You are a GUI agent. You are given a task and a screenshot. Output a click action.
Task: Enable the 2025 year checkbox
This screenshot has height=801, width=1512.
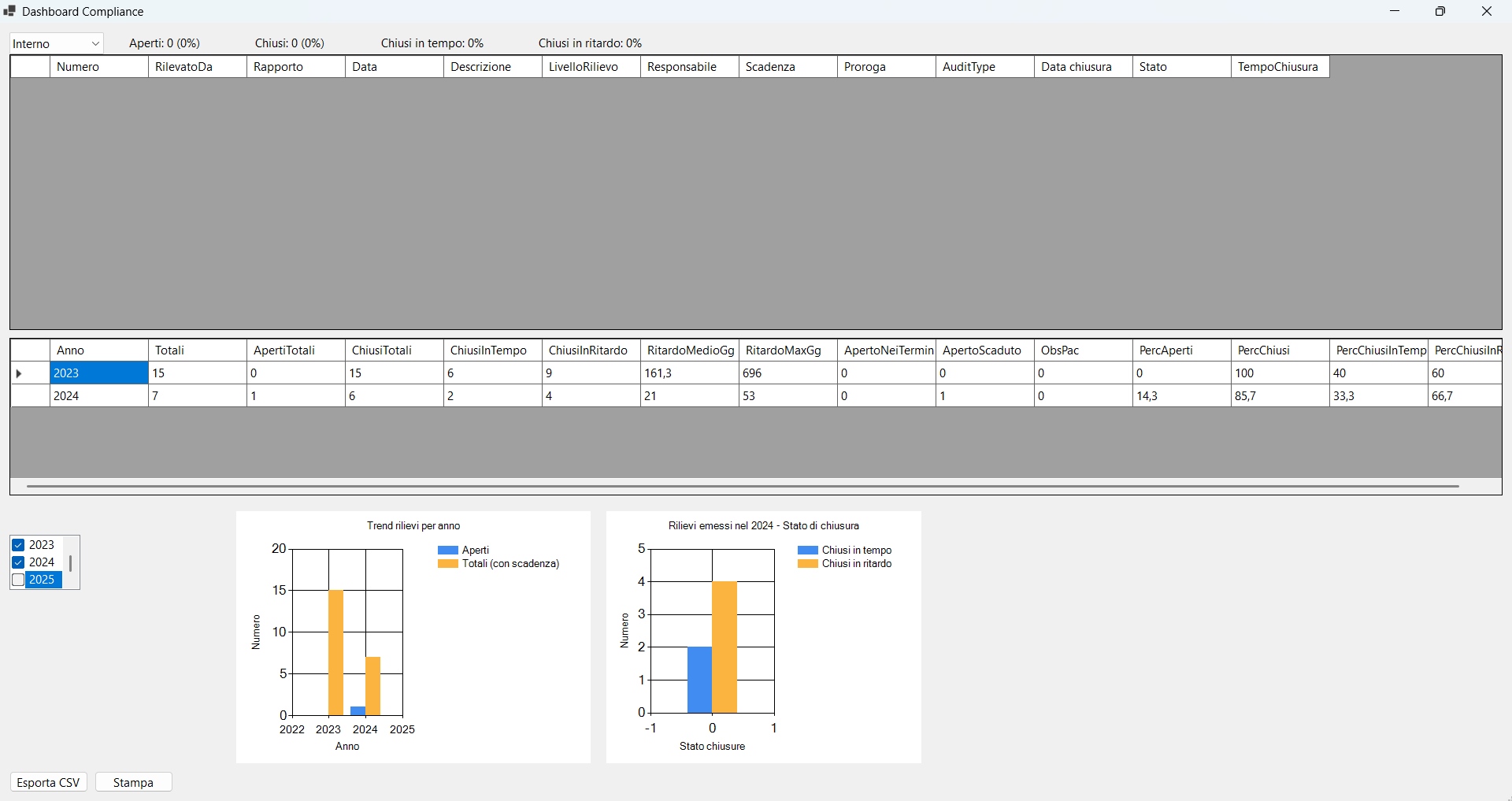17,580
